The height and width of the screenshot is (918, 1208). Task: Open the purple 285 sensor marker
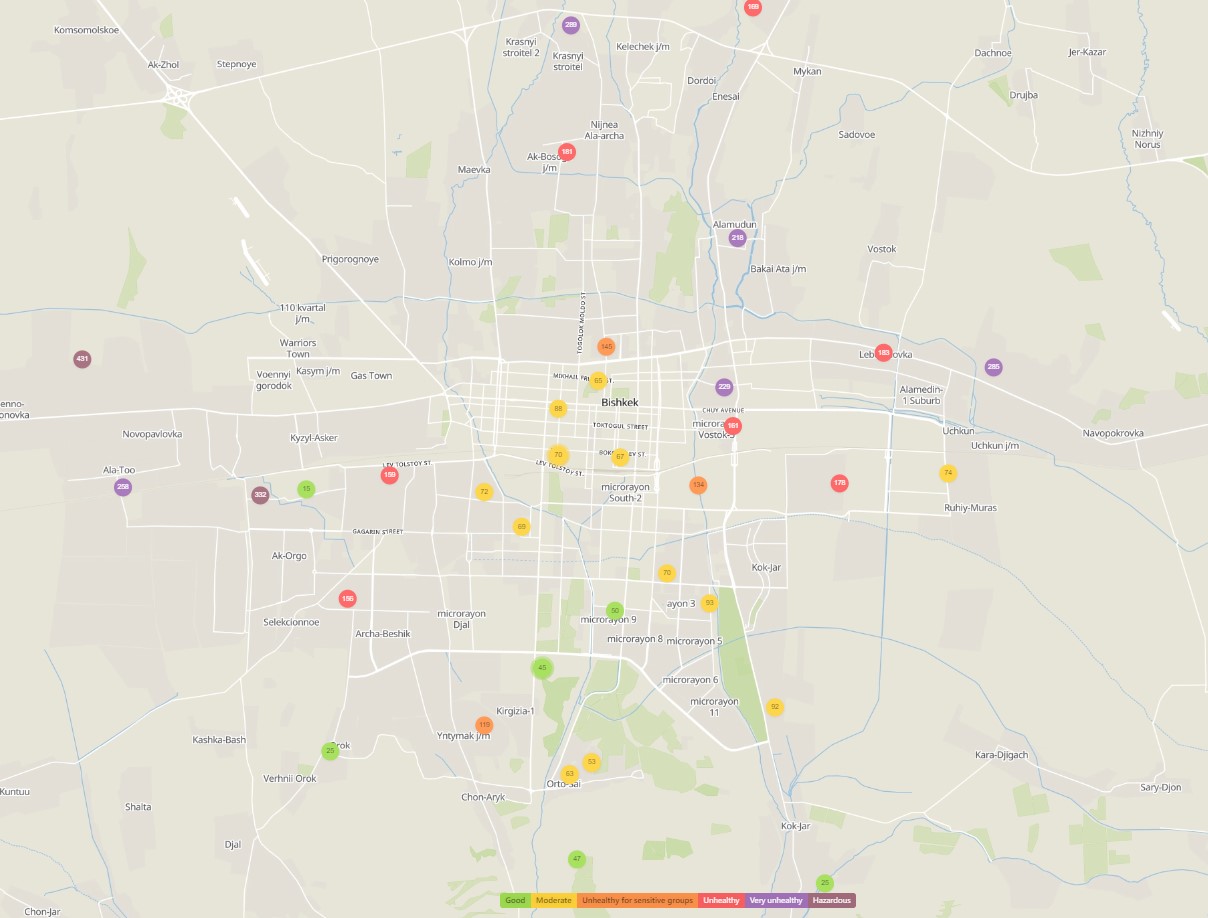coord(993,367)
